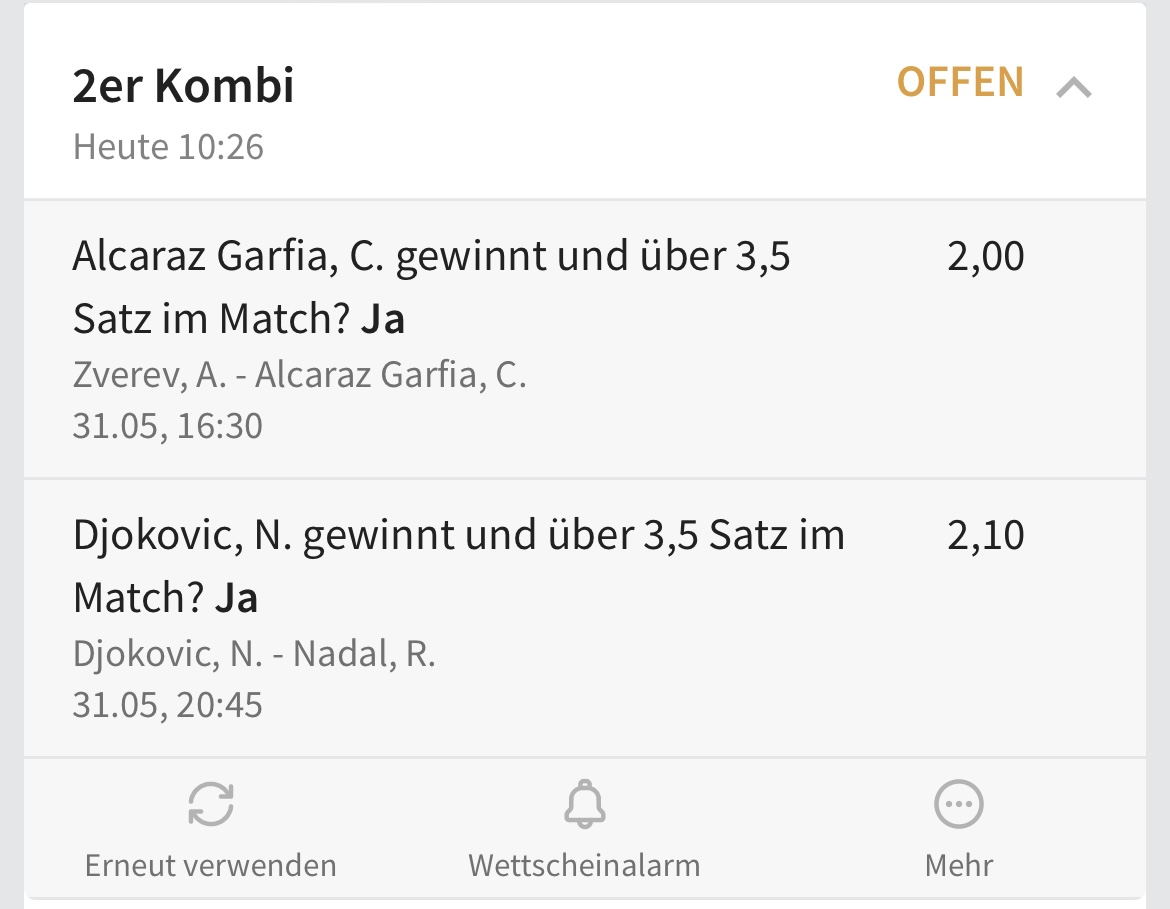Click the 2,00 odds value
The width and height of the screenshot is (1170, 909).
click(985, 257)
